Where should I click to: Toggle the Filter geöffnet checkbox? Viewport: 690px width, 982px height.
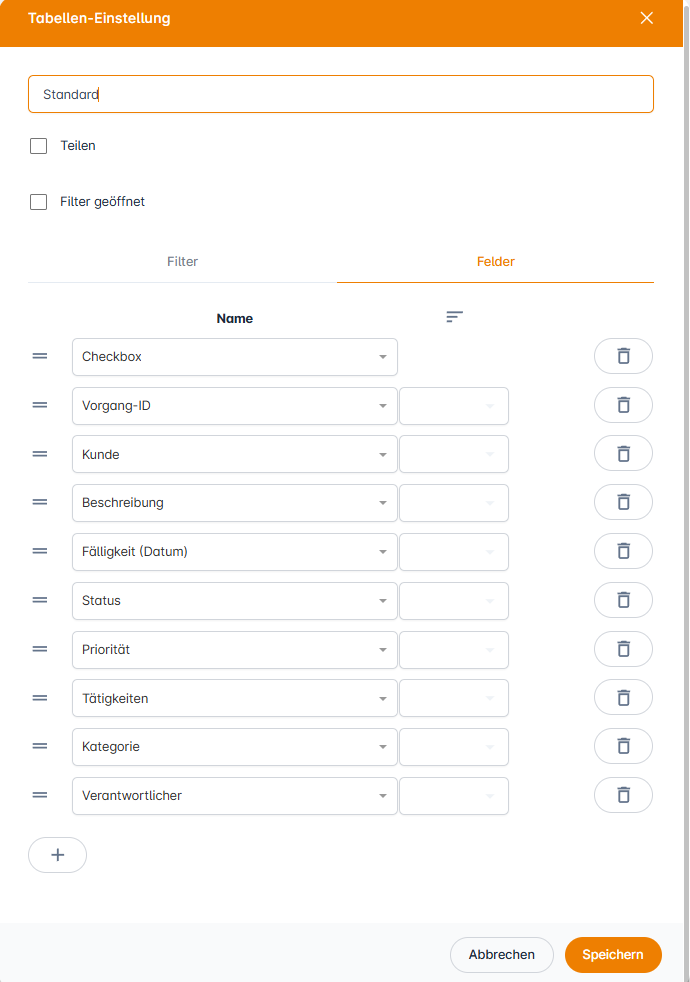pos(39,202)
